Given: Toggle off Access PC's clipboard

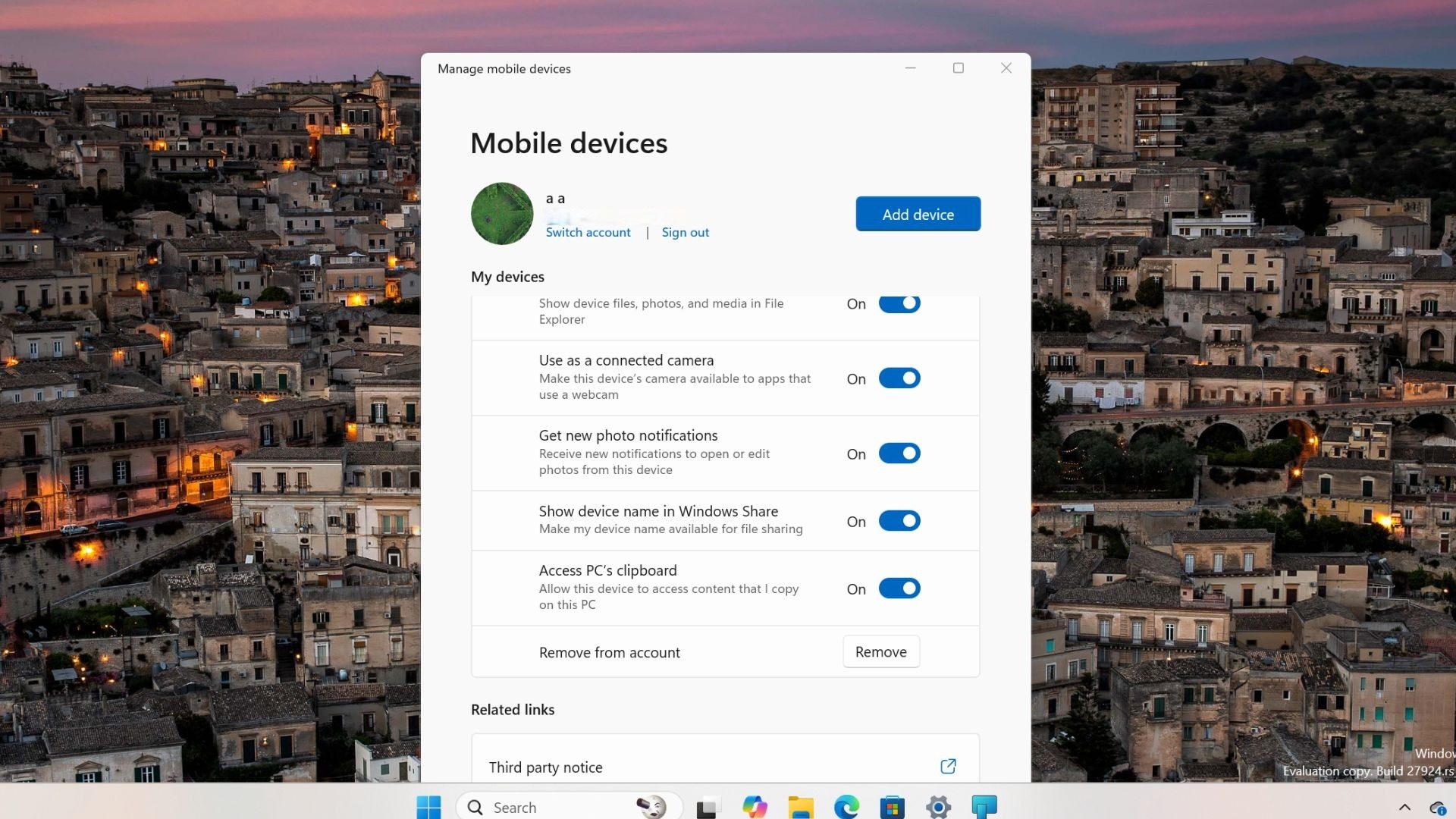Looking at the screenshot, I should tap(899, 588).
